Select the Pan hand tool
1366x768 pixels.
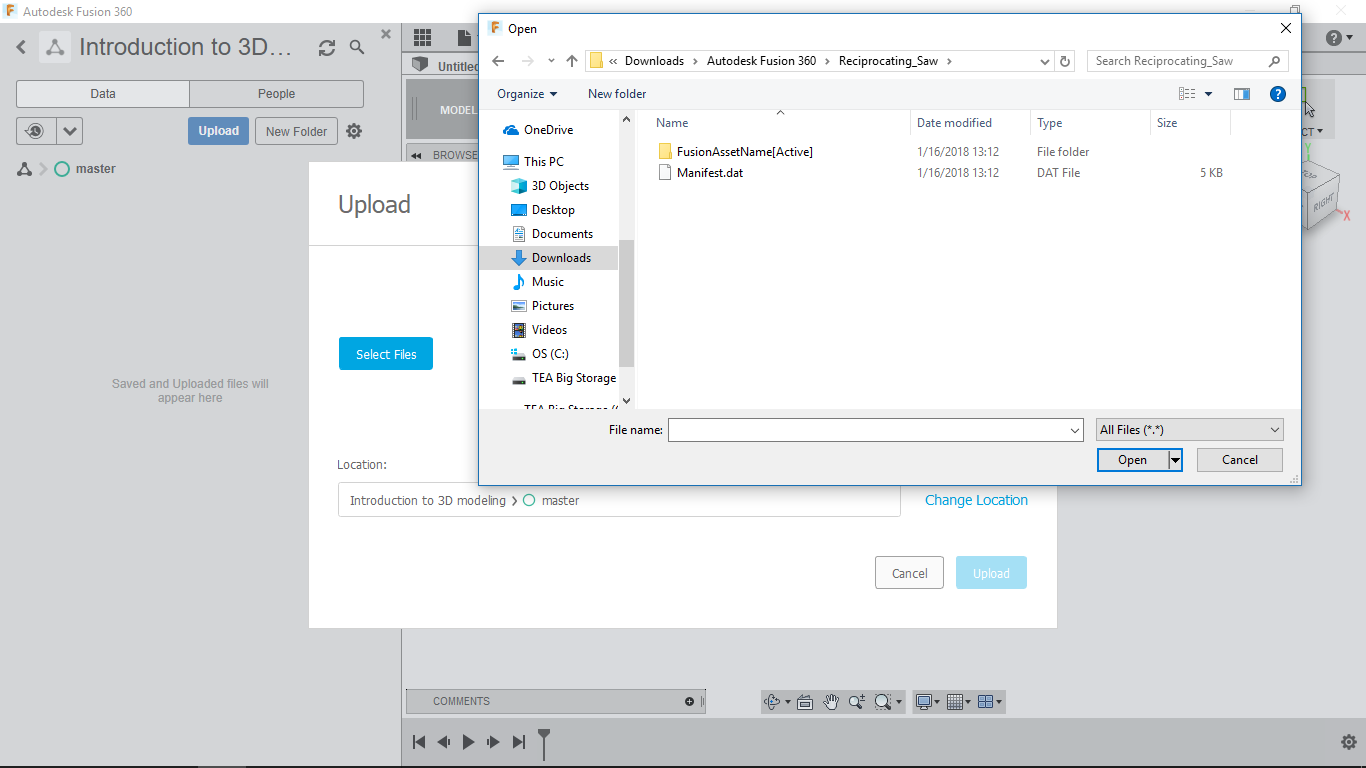pos(831,702)
